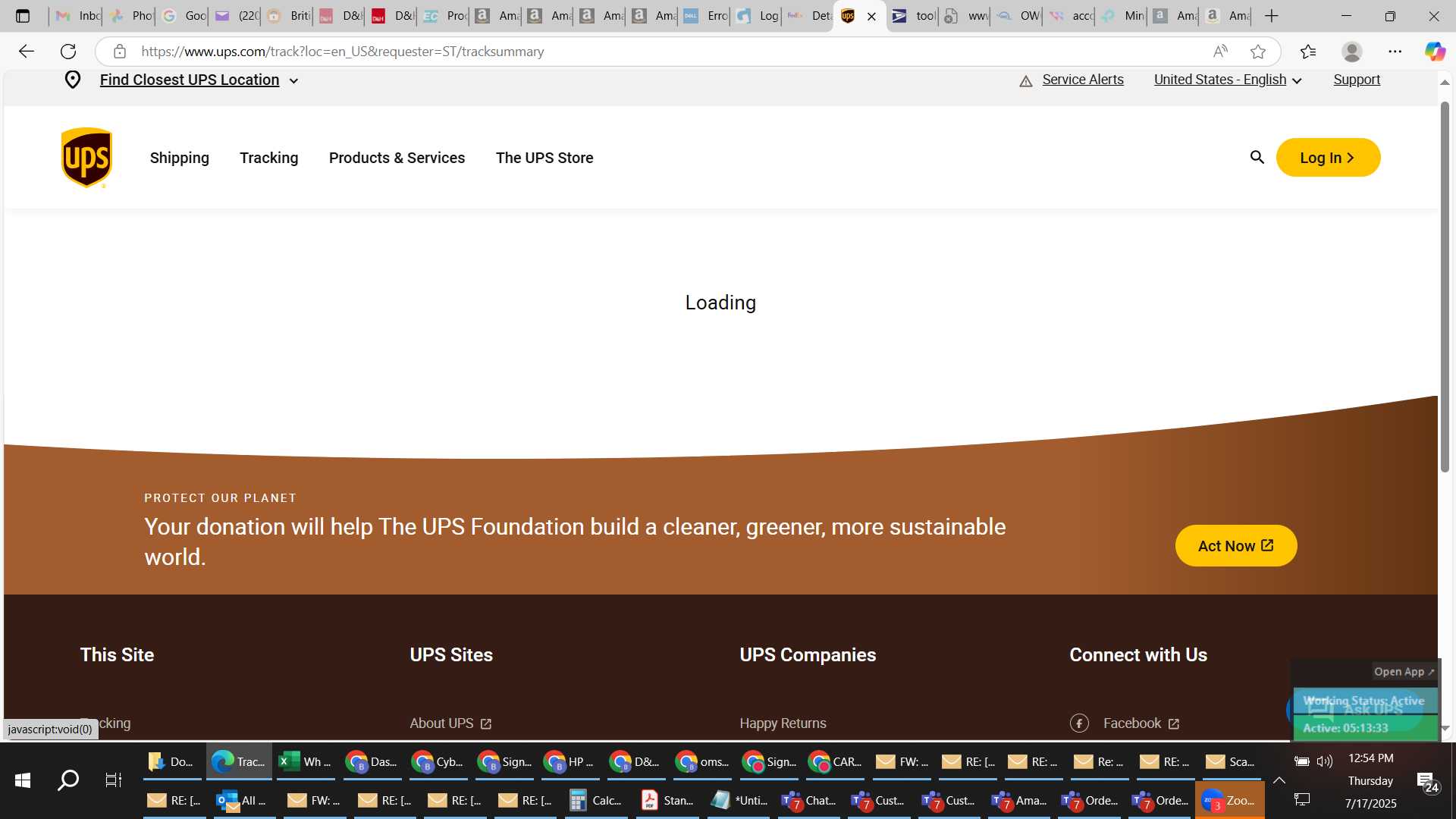The image size is (1456, 819).
Task: Refresh the page with the reload icon
Action: (68, 52)
